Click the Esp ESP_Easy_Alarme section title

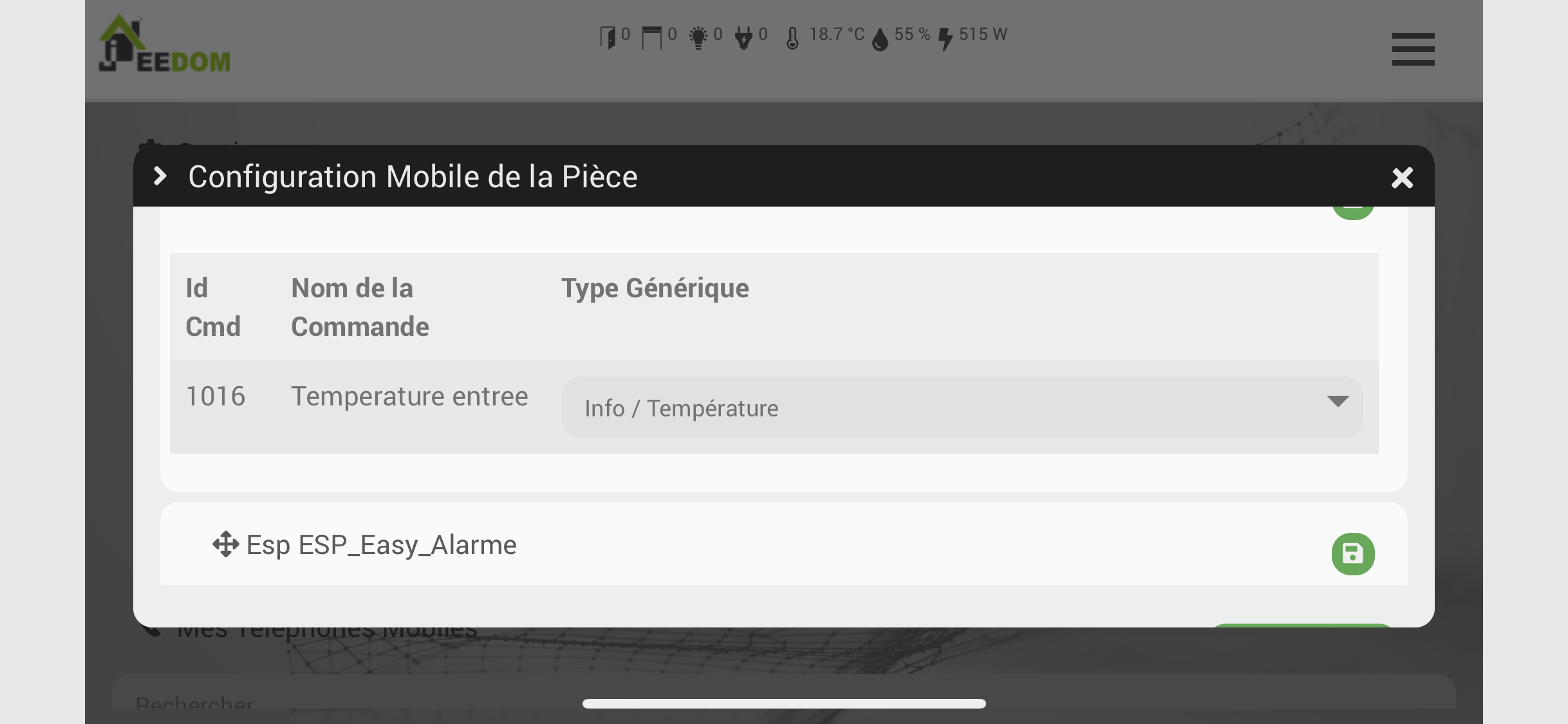point(381,545)
